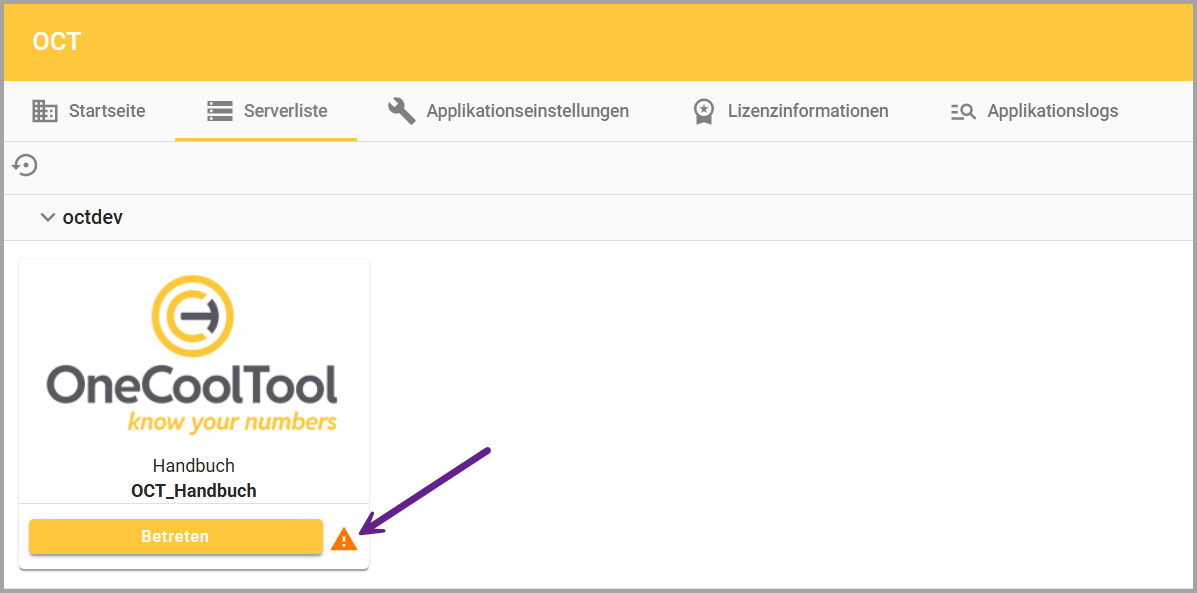The width and height of the screenshot is (1197, 593).
Task: Click the refresh server list icon
Action: click(26, 166)
